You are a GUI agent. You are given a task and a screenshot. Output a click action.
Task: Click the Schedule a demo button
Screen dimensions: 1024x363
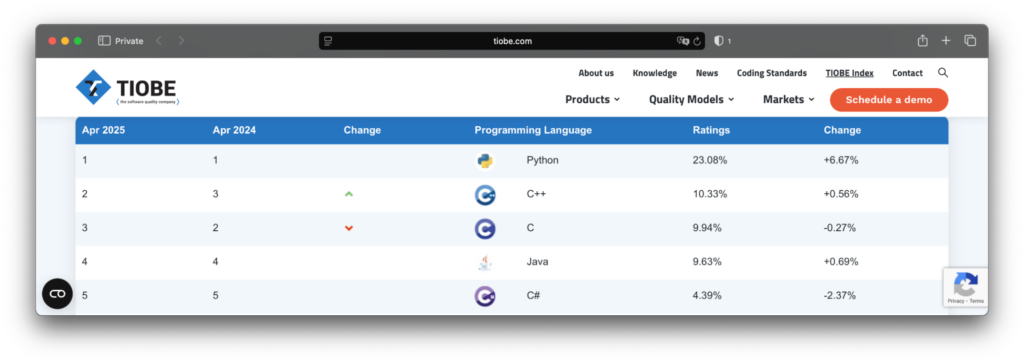coord(889,100)
